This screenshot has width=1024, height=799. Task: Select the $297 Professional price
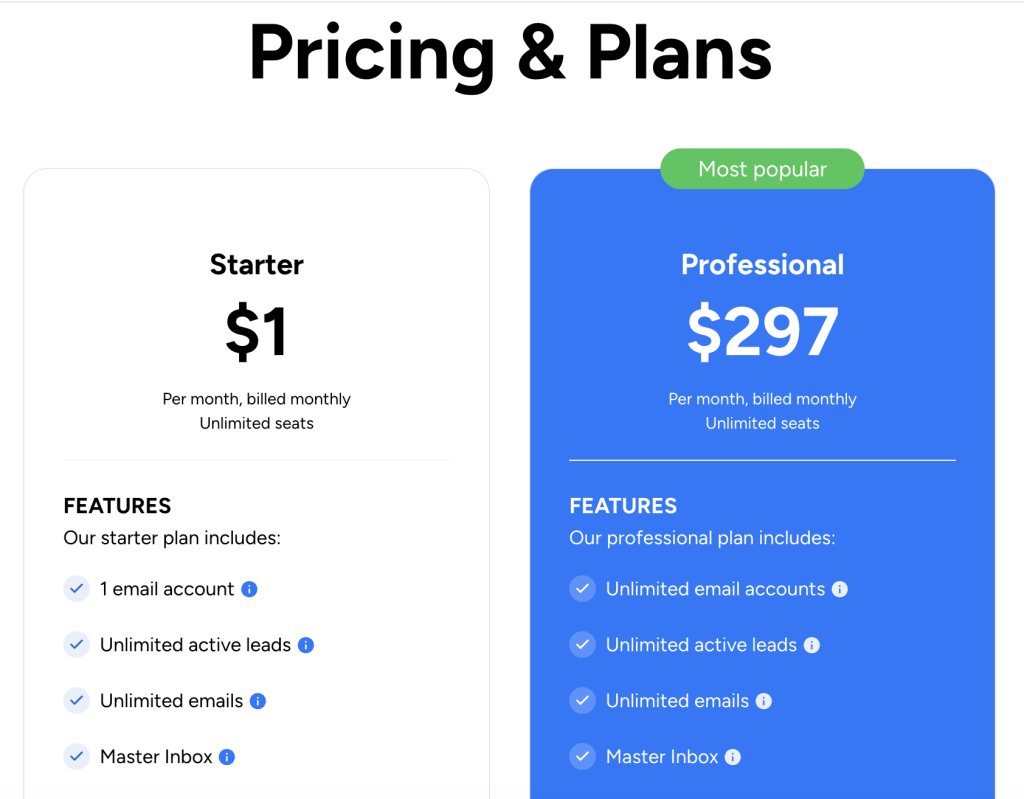click(x=762, y=331)
